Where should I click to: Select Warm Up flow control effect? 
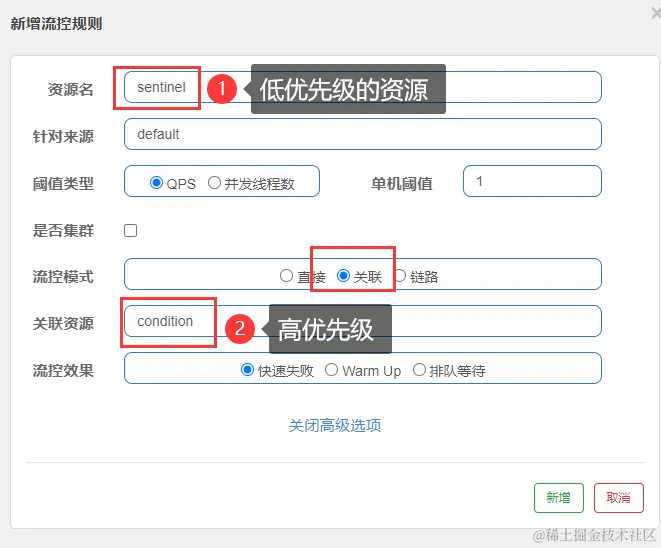click(331, 370)
